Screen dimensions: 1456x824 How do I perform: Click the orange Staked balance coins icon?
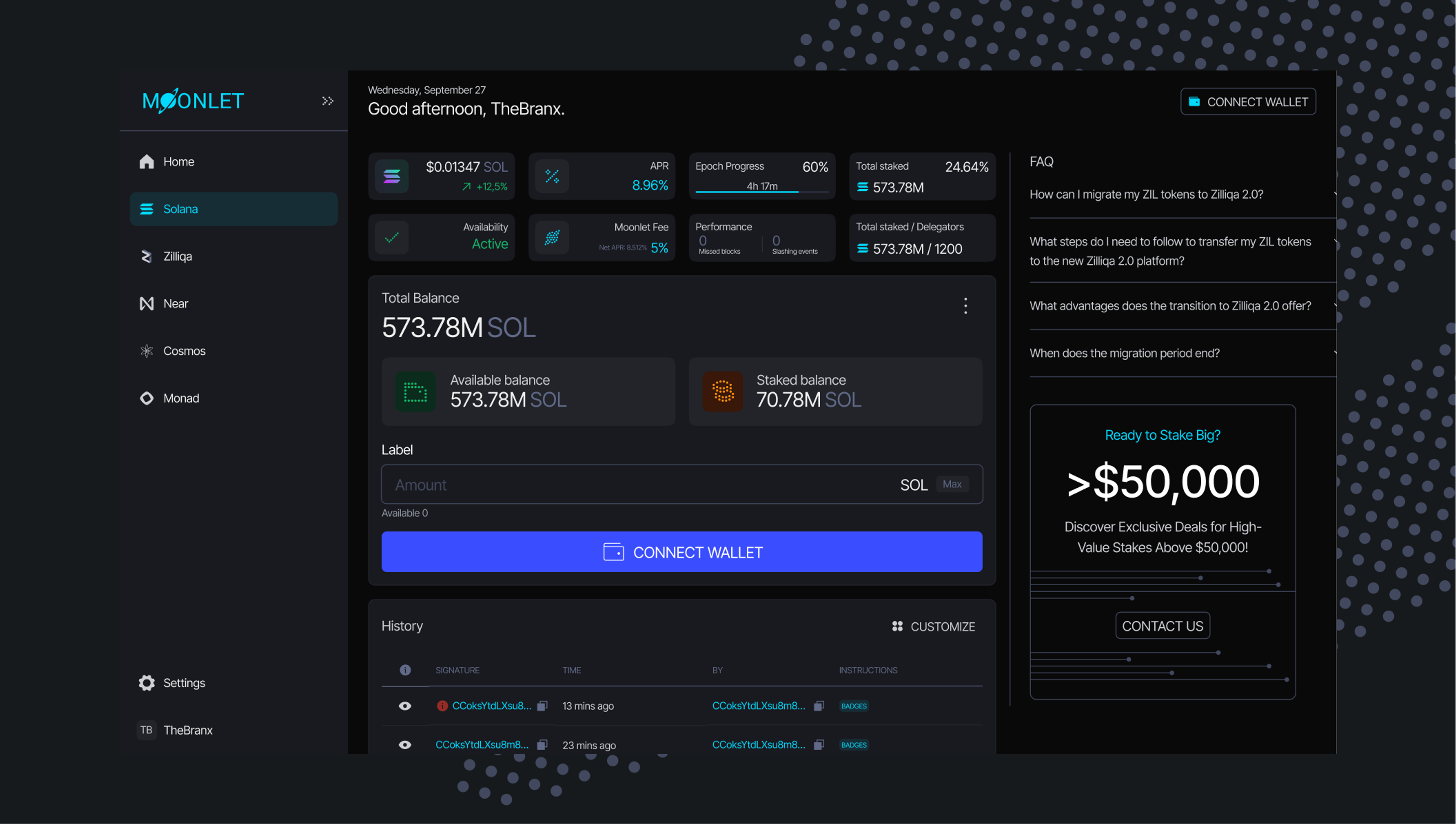723,392
